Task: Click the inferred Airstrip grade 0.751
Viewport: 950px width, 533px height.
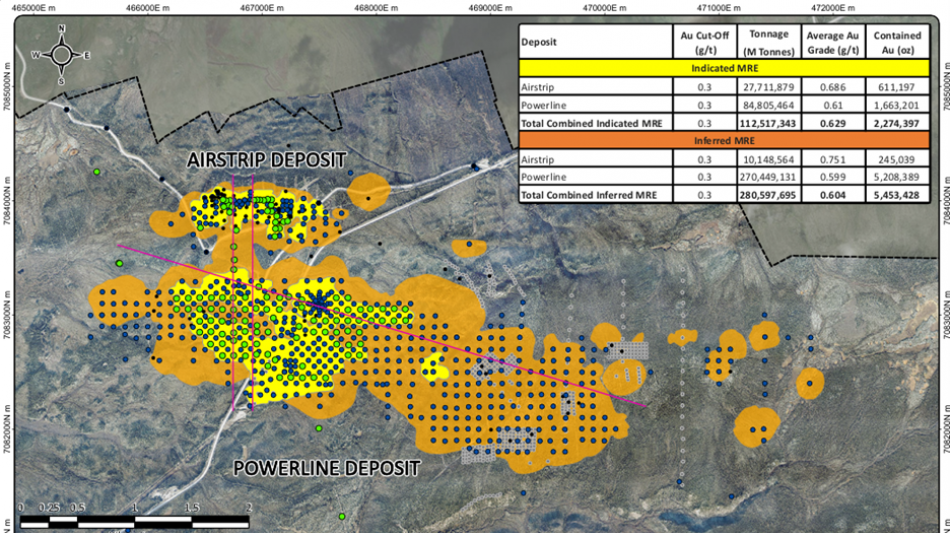Action: pos(832,159)
